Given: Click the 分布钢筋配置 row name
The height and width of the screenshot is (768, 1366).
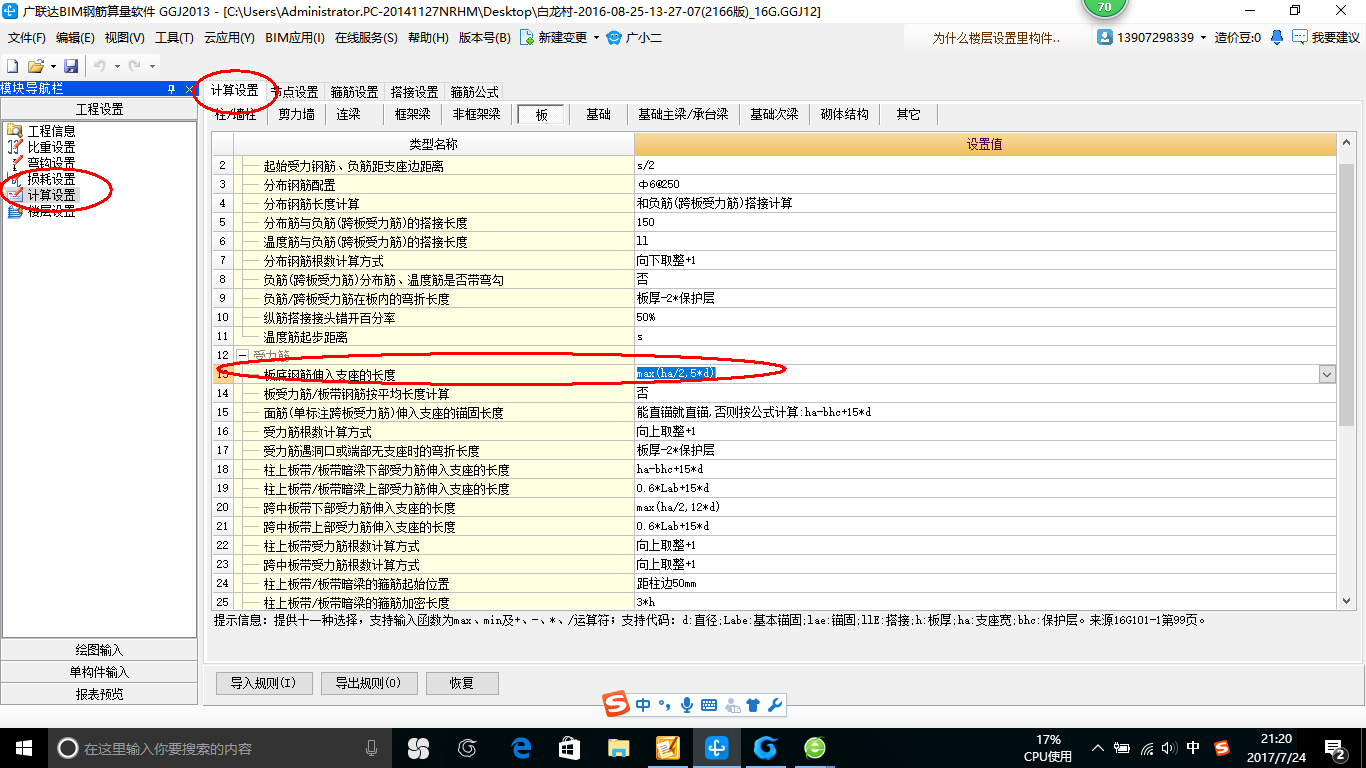Looking at the screenshot, I should point(299,185).
